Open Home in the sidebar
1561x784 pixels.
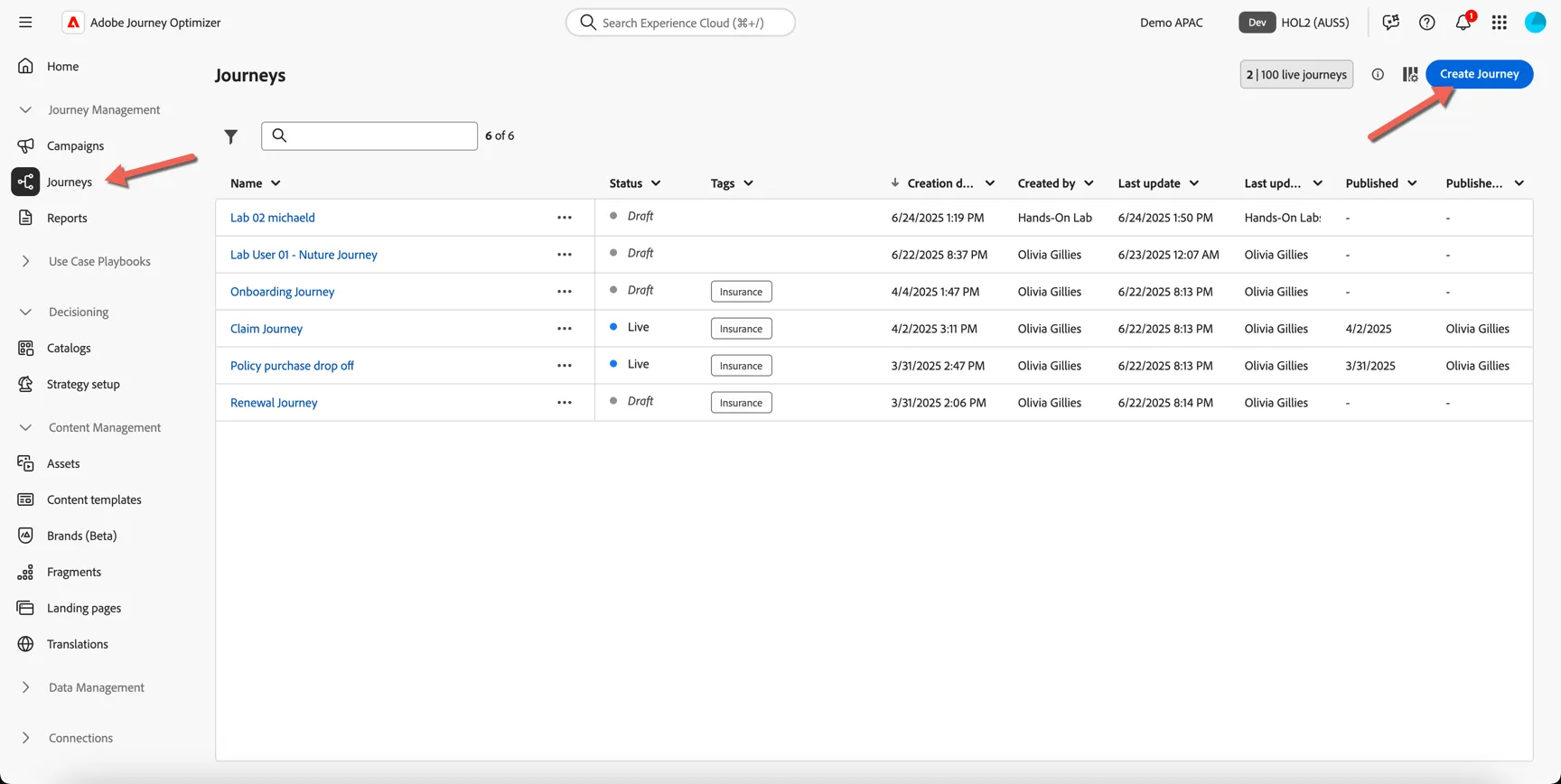(62, 66)
